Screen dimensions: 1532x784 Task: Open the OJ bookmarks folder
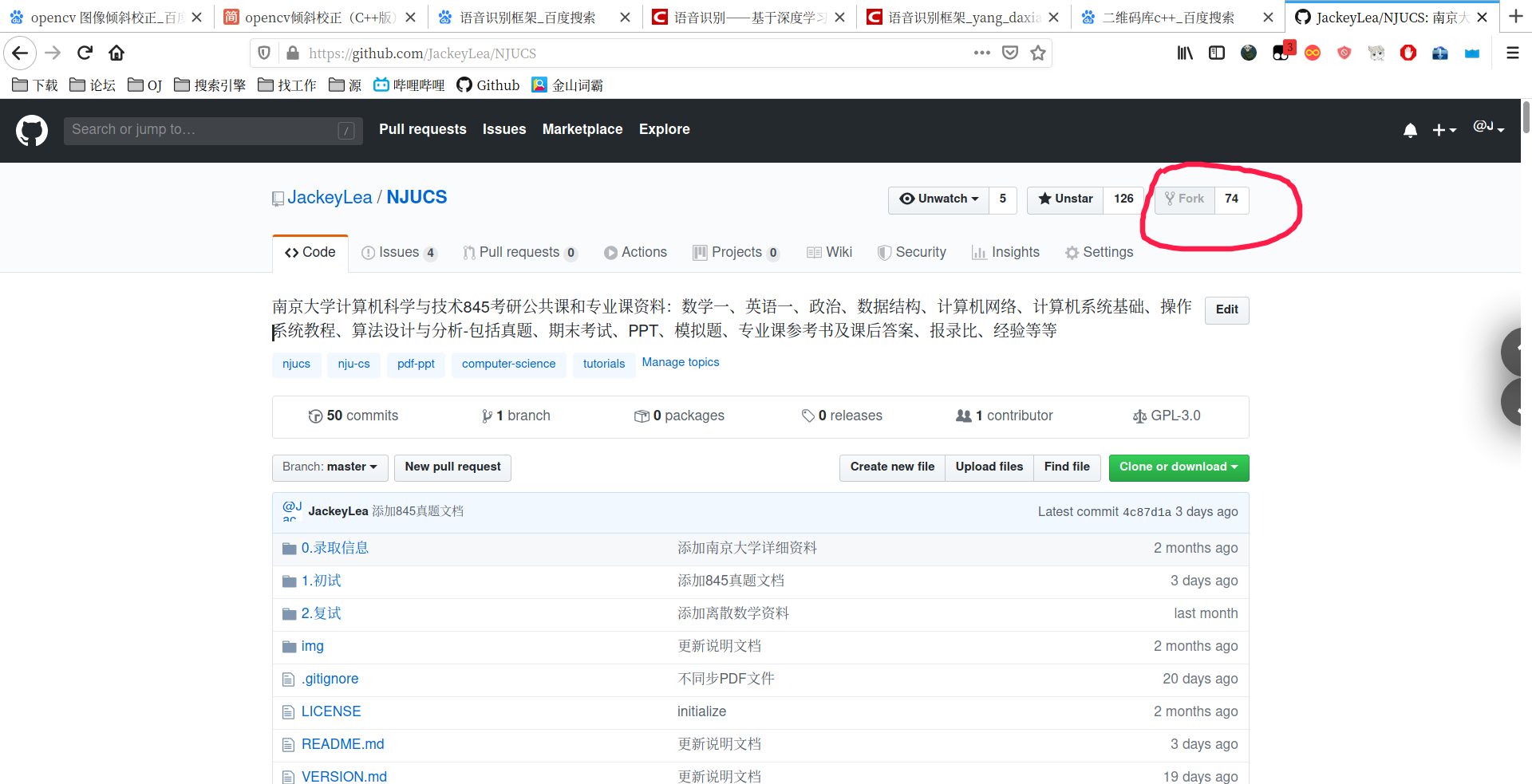point(144,85)
